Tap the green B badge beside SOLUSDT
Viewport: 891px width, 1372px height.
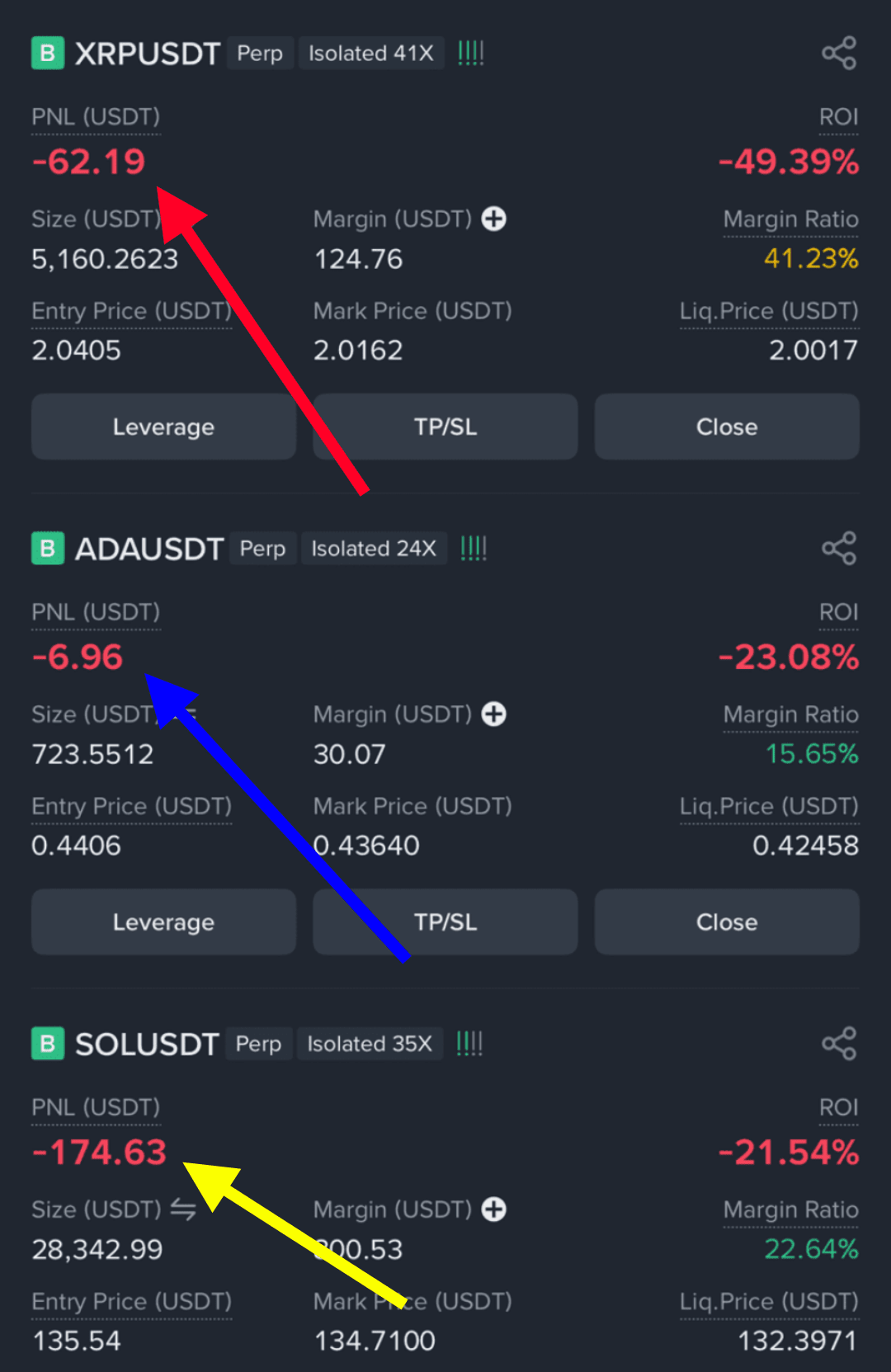48,1044
